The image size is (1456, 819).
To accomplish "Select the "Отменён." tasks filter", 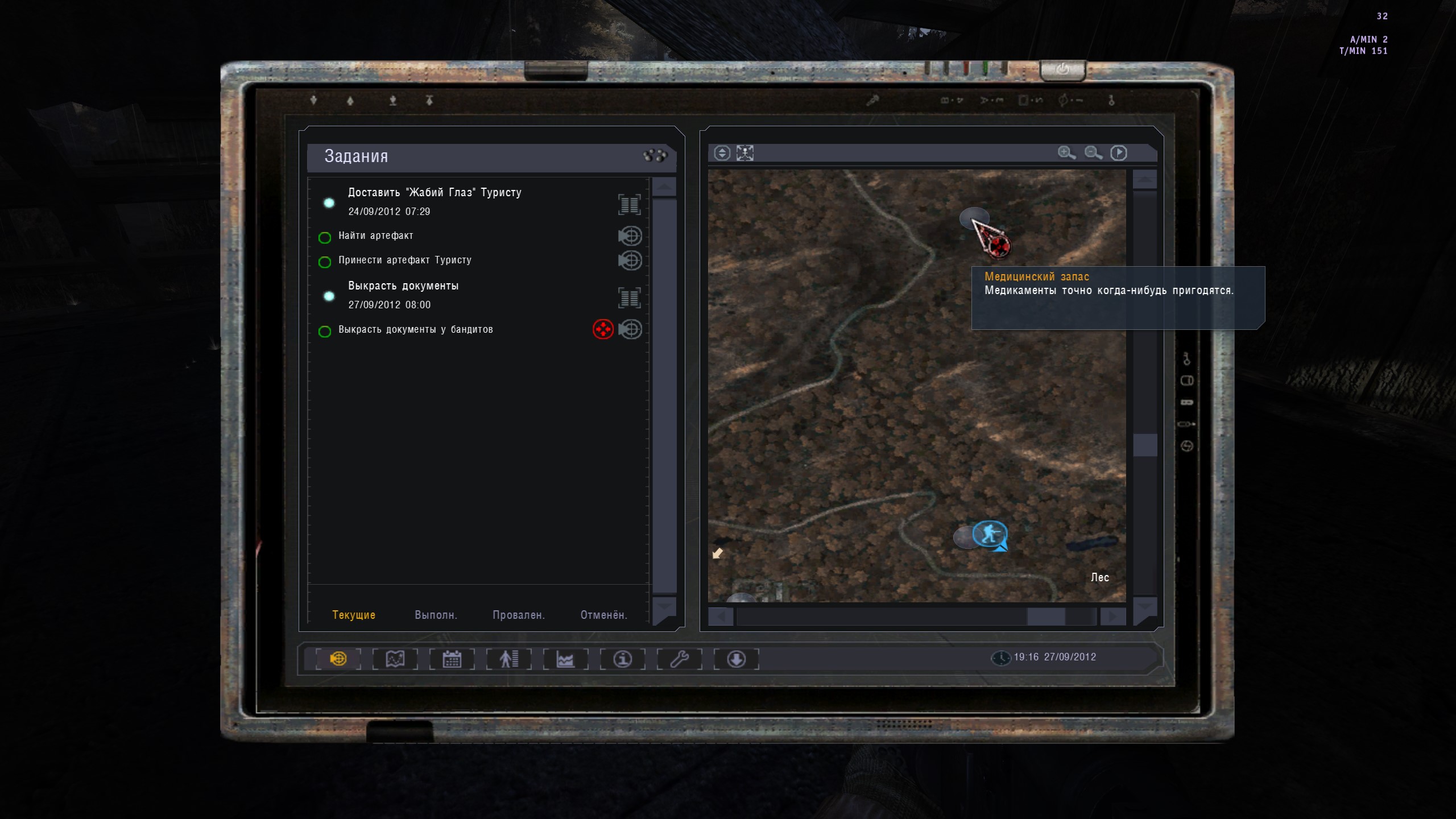I will [603, 615].
